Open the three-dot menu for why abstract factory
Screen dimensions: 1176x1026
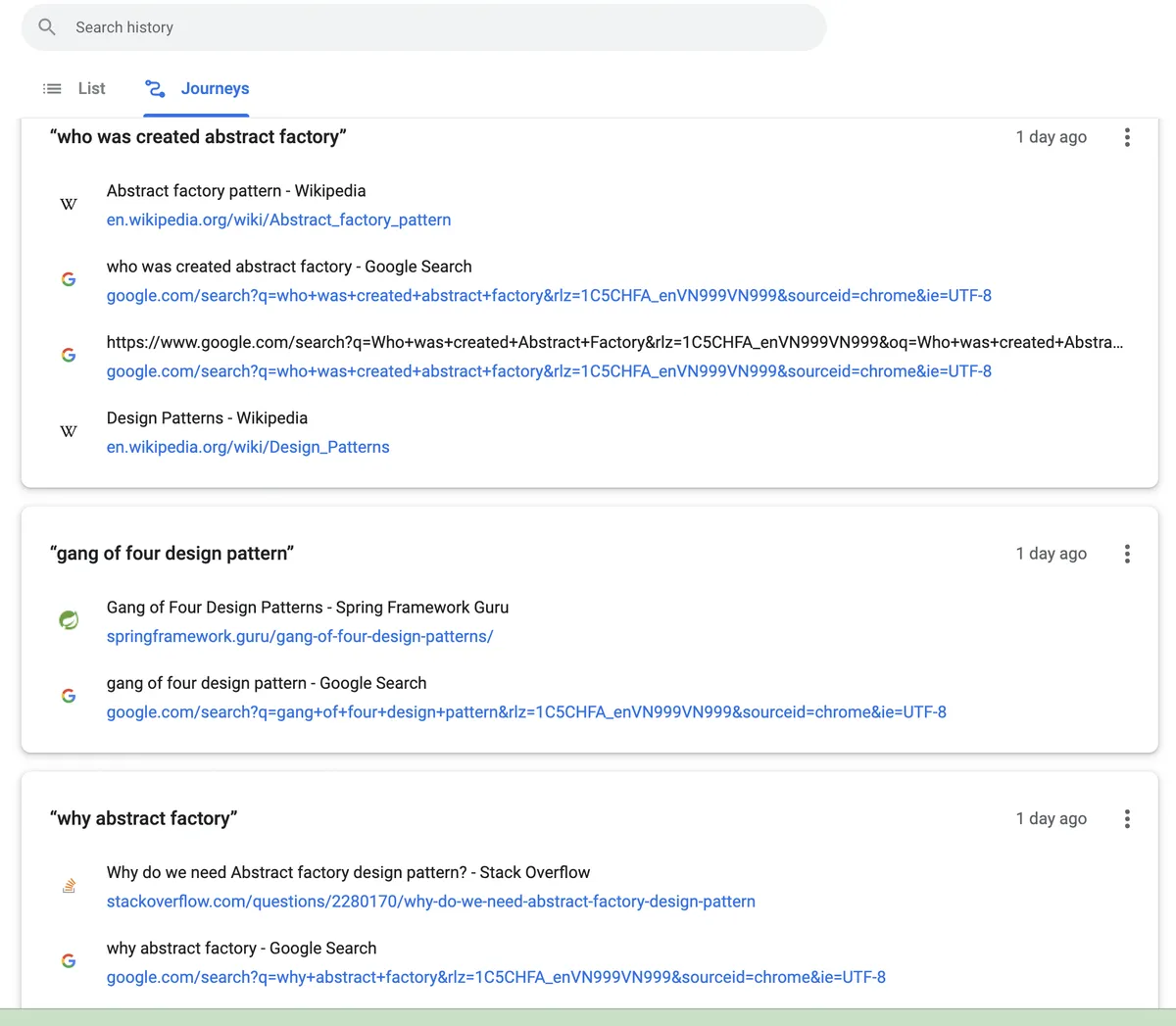[x=1127, y=818]
